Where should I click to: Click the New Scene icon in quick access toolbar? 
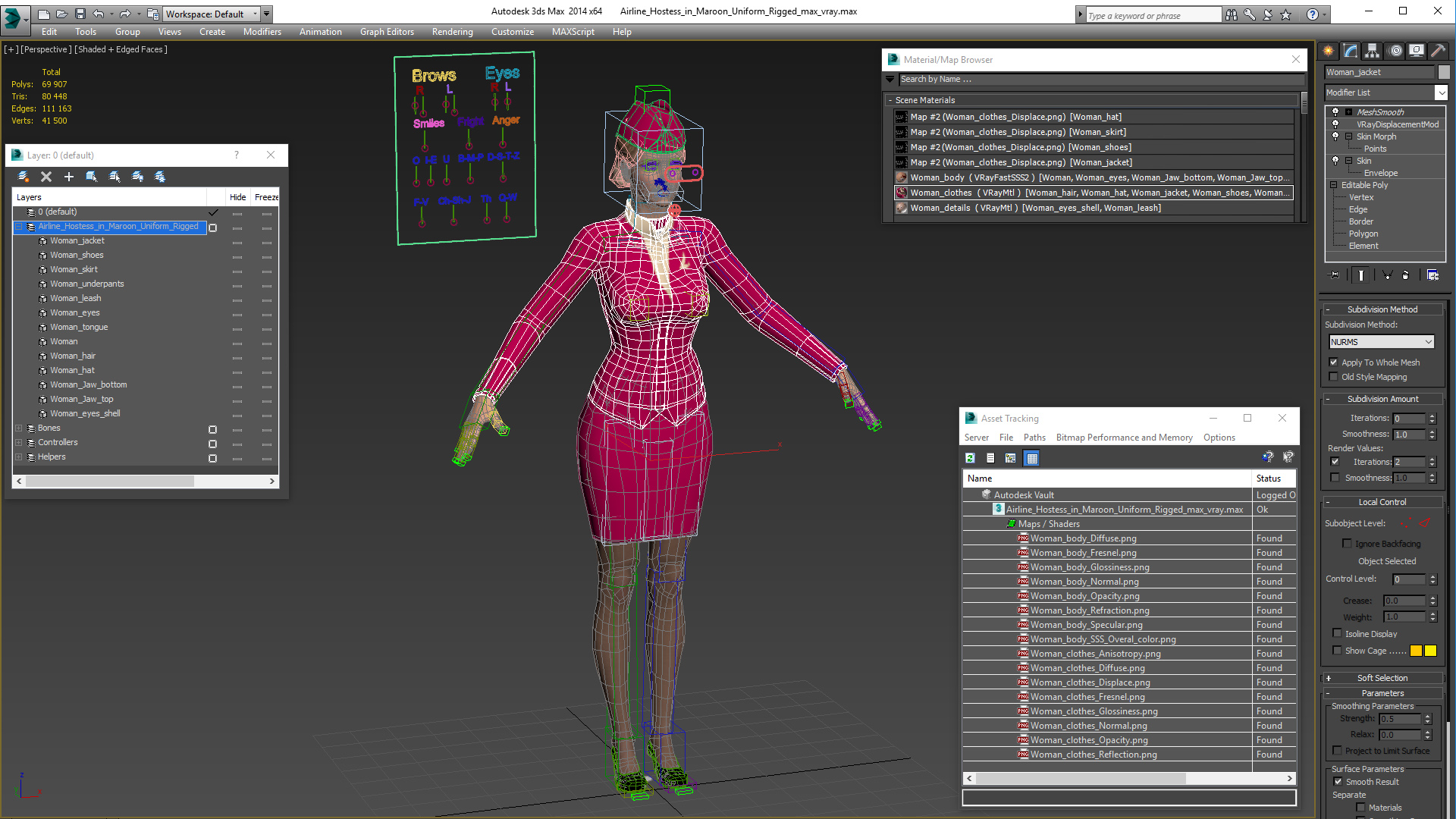point(43,14)
